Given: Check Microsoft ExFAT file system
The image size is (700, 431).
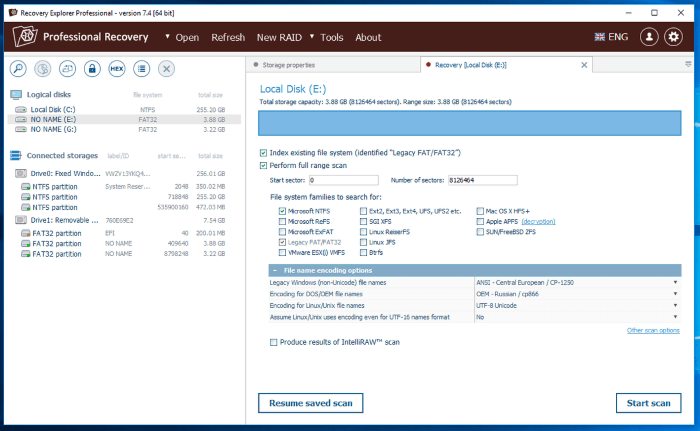Looking at the screenshot, I should tap(282, 232).
